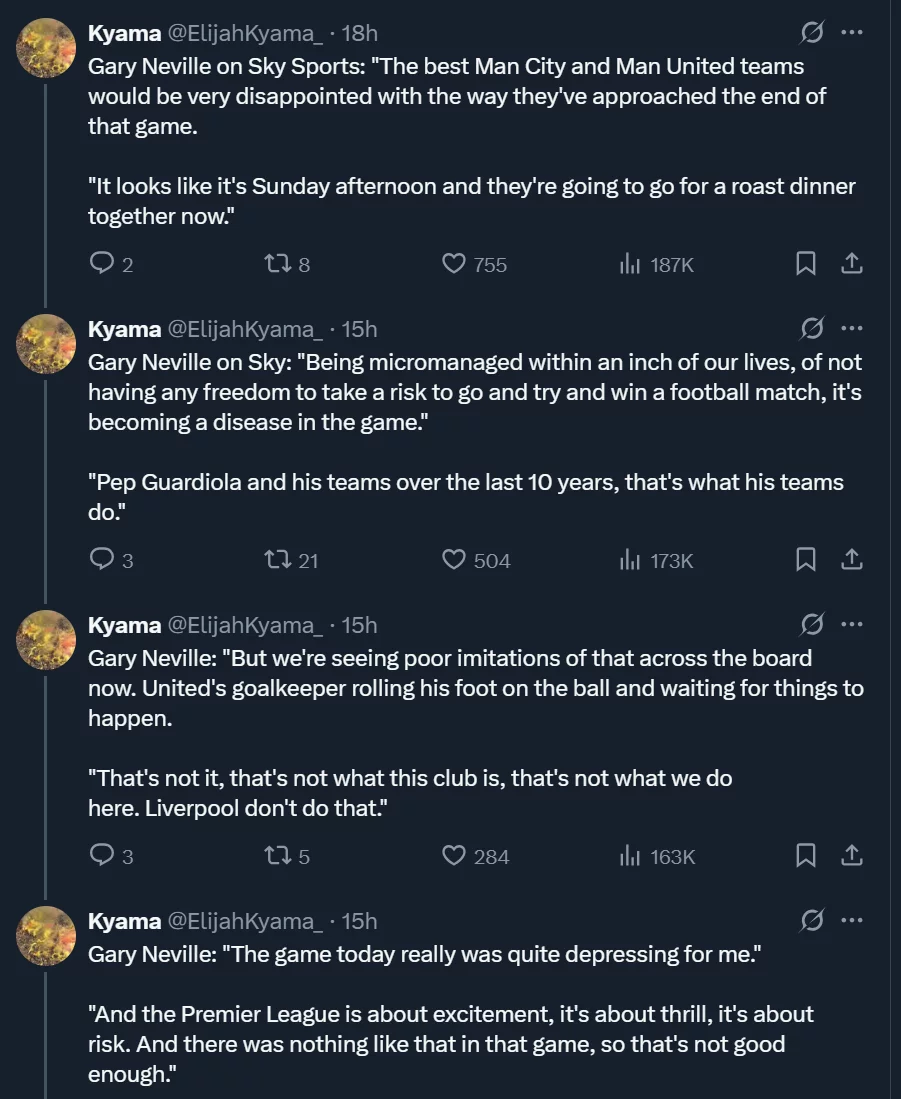
Task: Open more options on the micromanaged tweet
Action: click(x=851, y=328)
